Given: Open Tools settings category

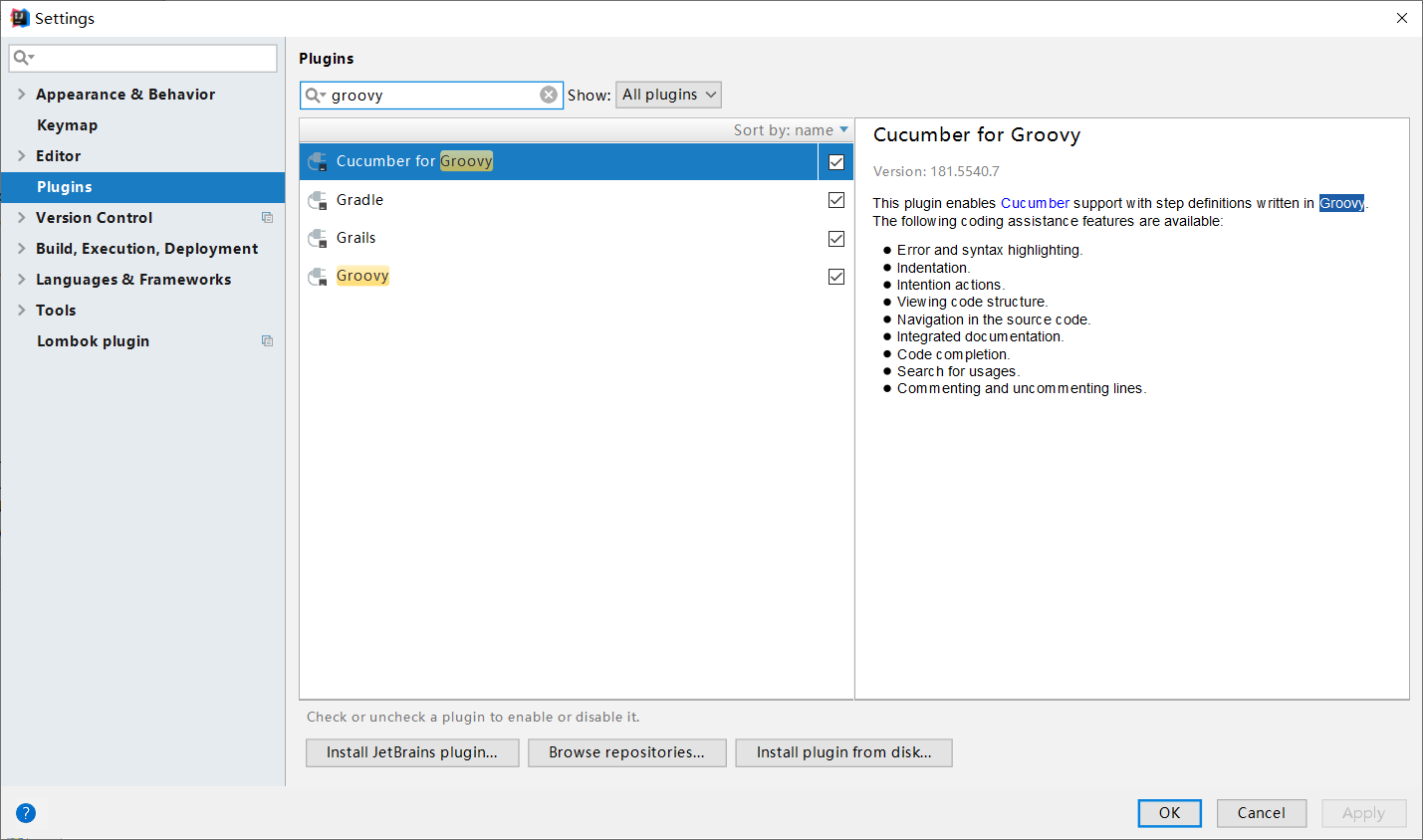Looking at the screenshot, I should [x=56, y=310].
